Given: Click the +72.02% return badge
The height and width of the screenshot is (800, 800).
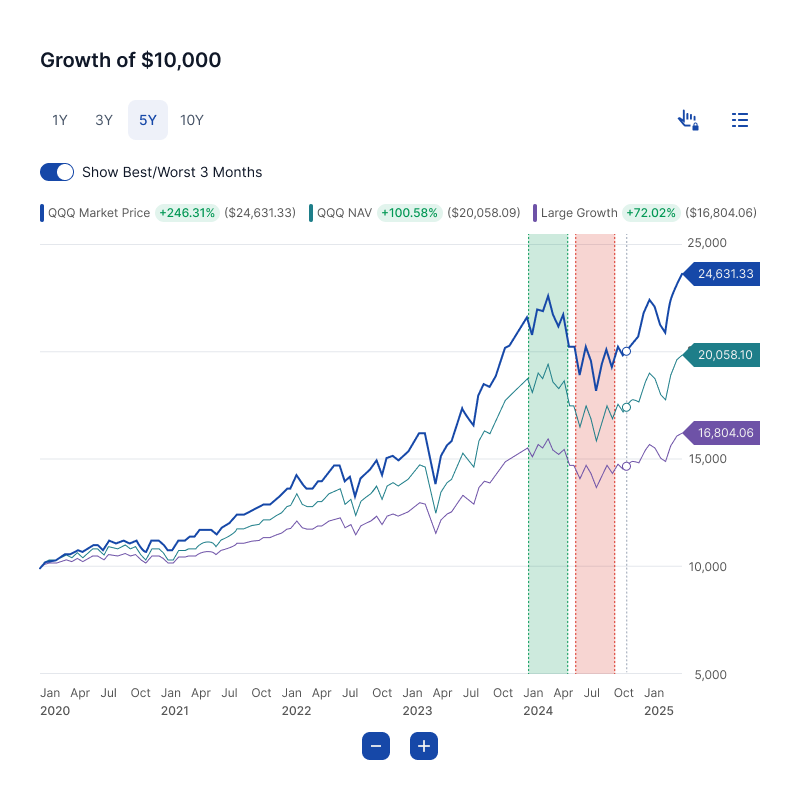Looking at the screenshot, I should click(651, 213).
